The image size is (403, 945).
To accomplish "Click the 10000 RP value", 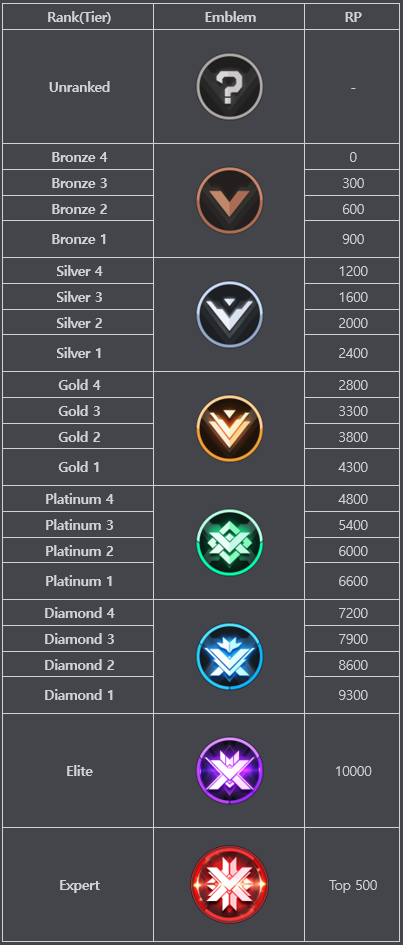I will coord(353,771).
